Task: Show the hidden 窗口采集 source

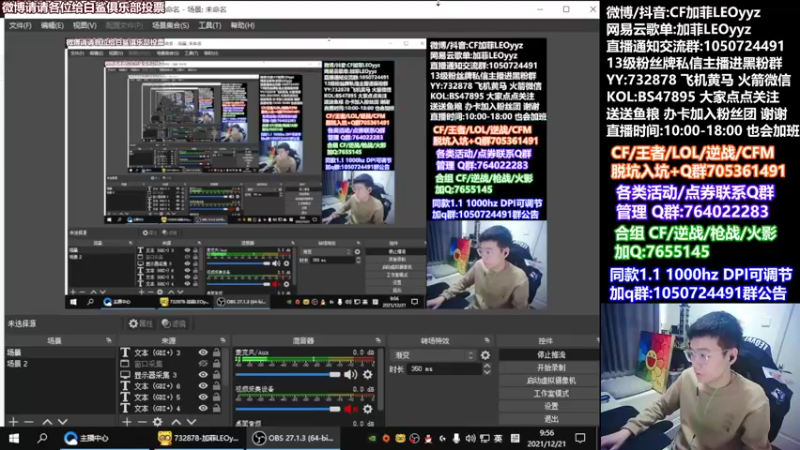Action: pos(203,364)
